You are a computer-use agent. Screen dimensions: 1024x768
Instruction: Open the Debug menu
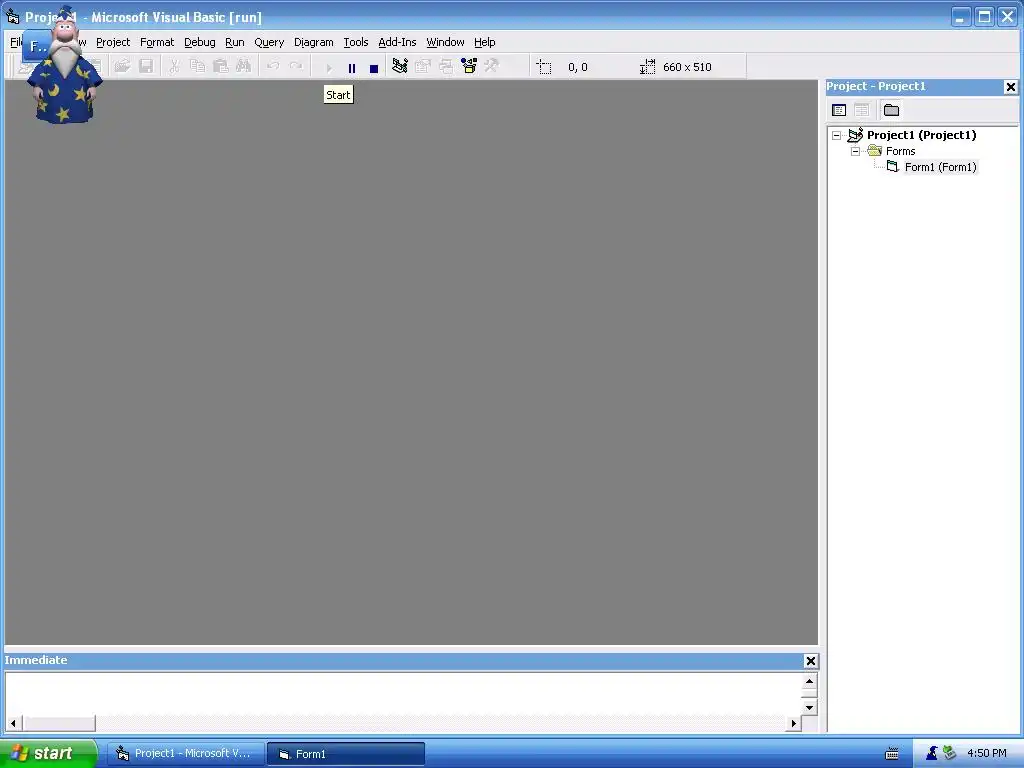coord(200,42)
